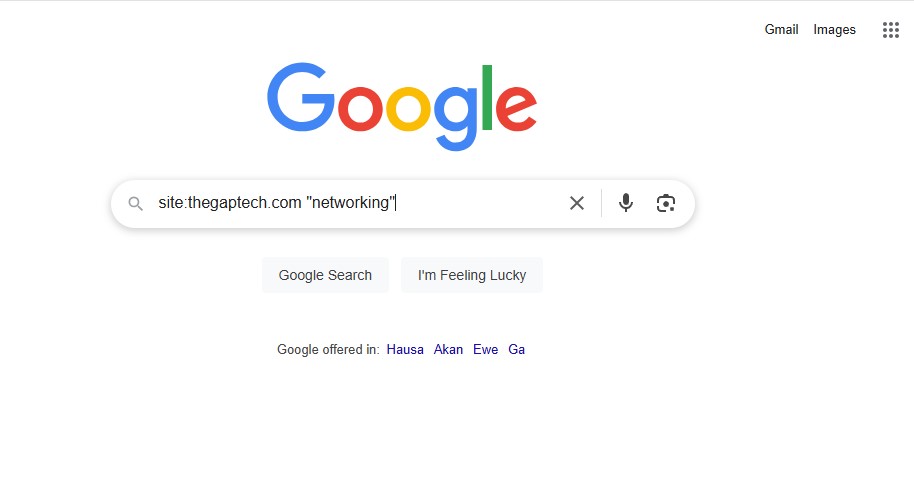This screenshot has width=914, height=483.
Task: Click the I'm Feeling Lucky button
Action: click(x=472, y=275)
